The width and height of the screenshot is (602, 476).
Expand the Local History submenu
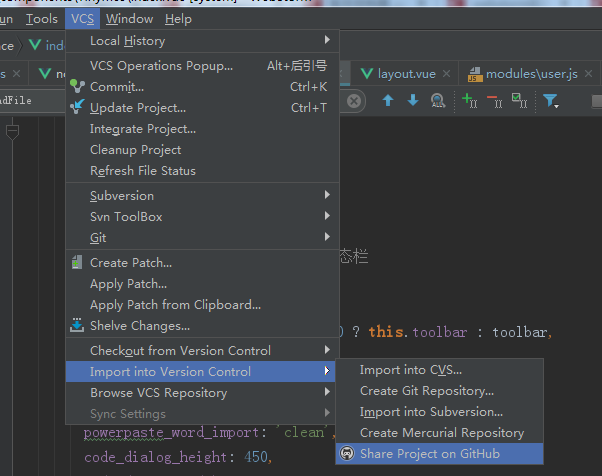pos(202,41)
